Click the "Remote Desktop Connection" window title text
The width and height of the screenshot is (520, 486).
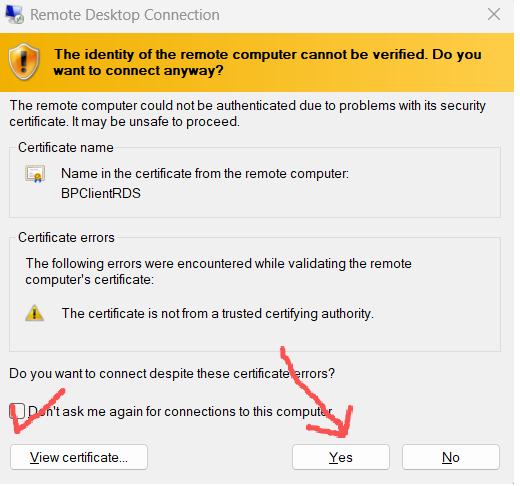(x=125, y=15)
